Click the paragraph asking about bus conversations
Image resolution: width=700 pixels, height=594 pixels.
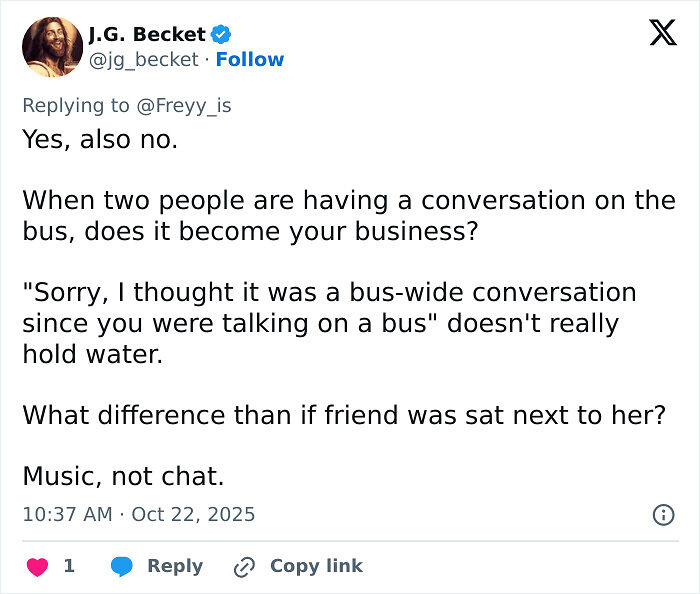click(x=349, y=215)
